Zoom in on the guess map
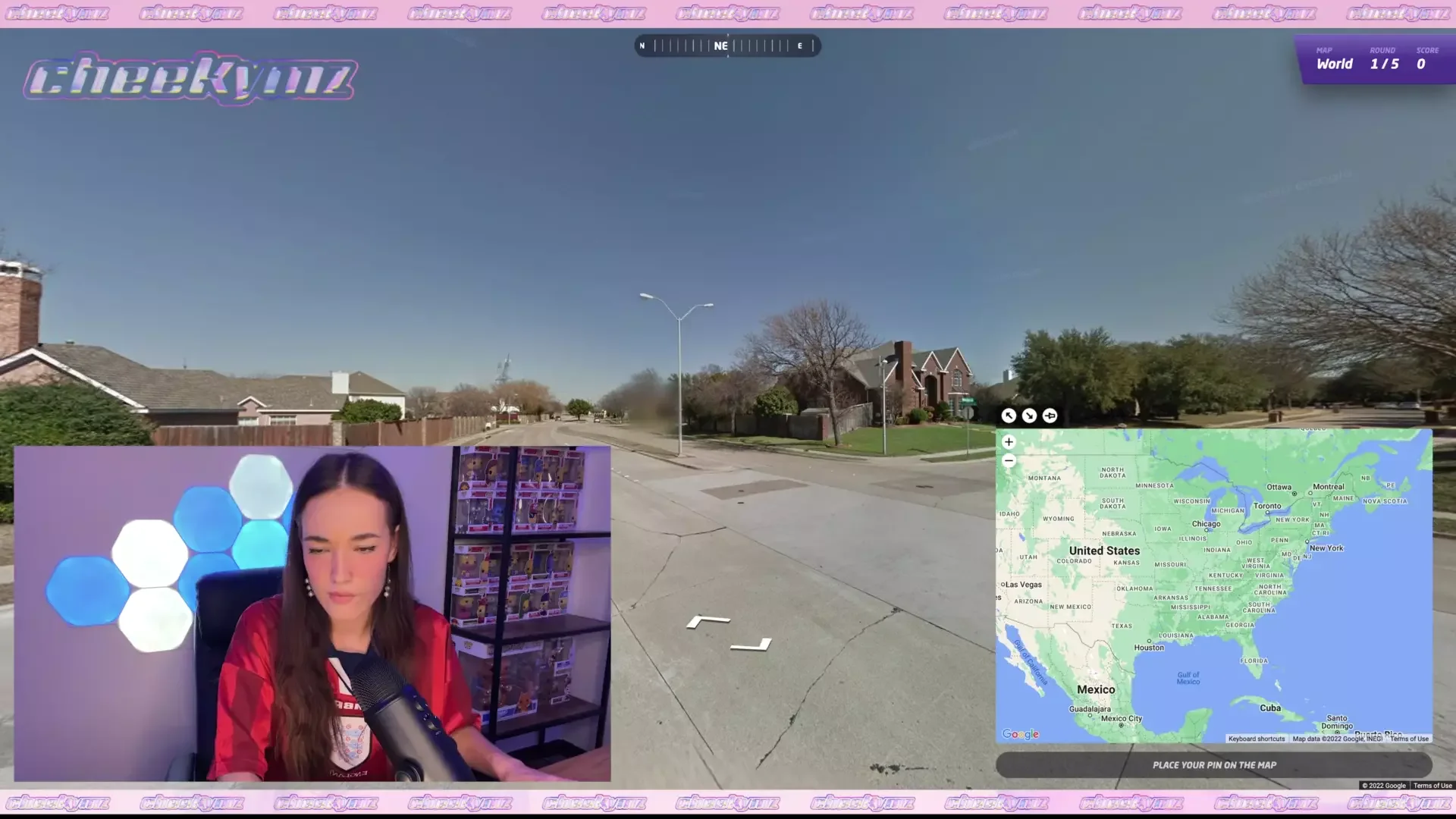 (1009, 442)
